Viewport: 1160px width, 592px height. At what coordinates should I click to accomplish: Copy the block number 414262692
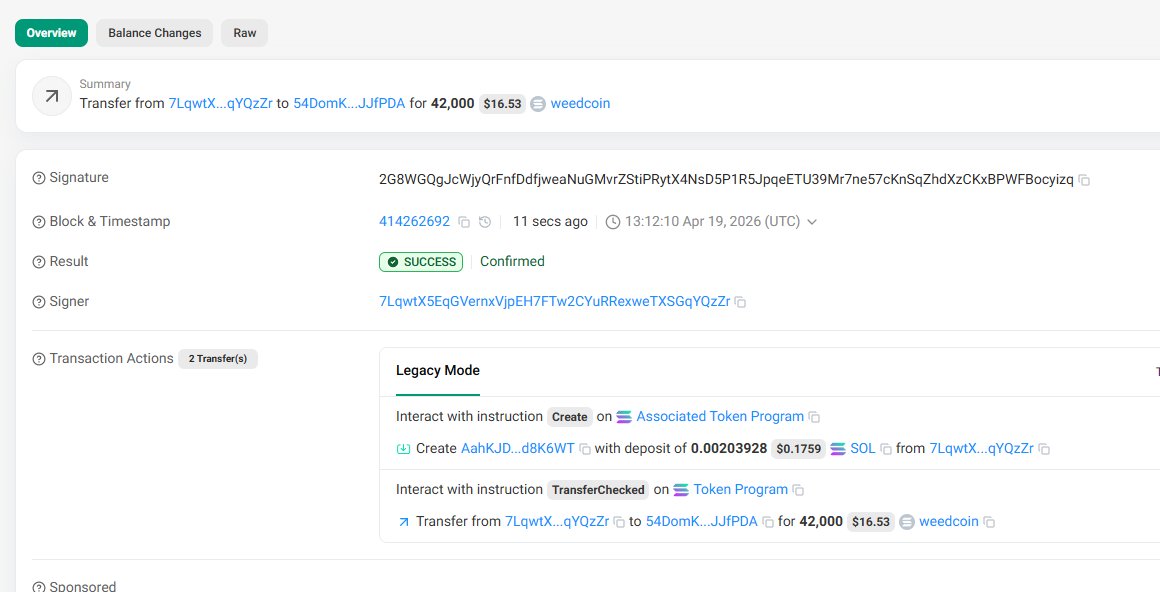click(x=464, y=222)
